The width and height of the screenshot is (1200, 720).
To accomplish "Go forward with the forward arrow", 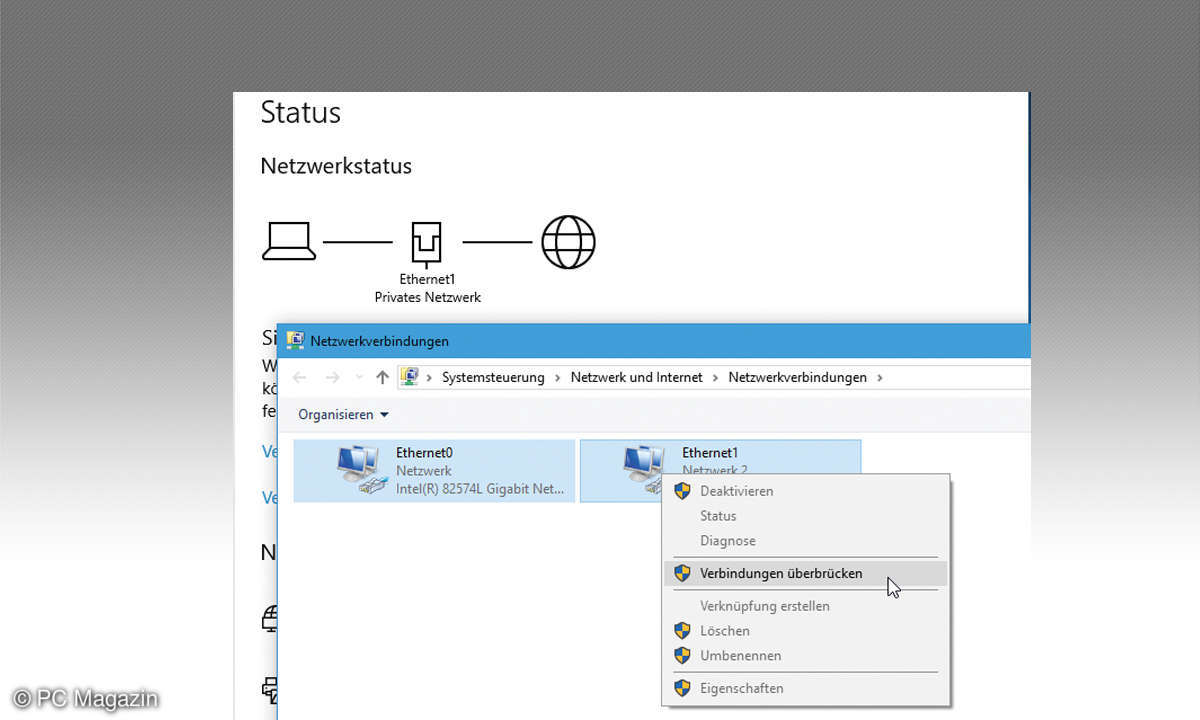I will (333, 377).
